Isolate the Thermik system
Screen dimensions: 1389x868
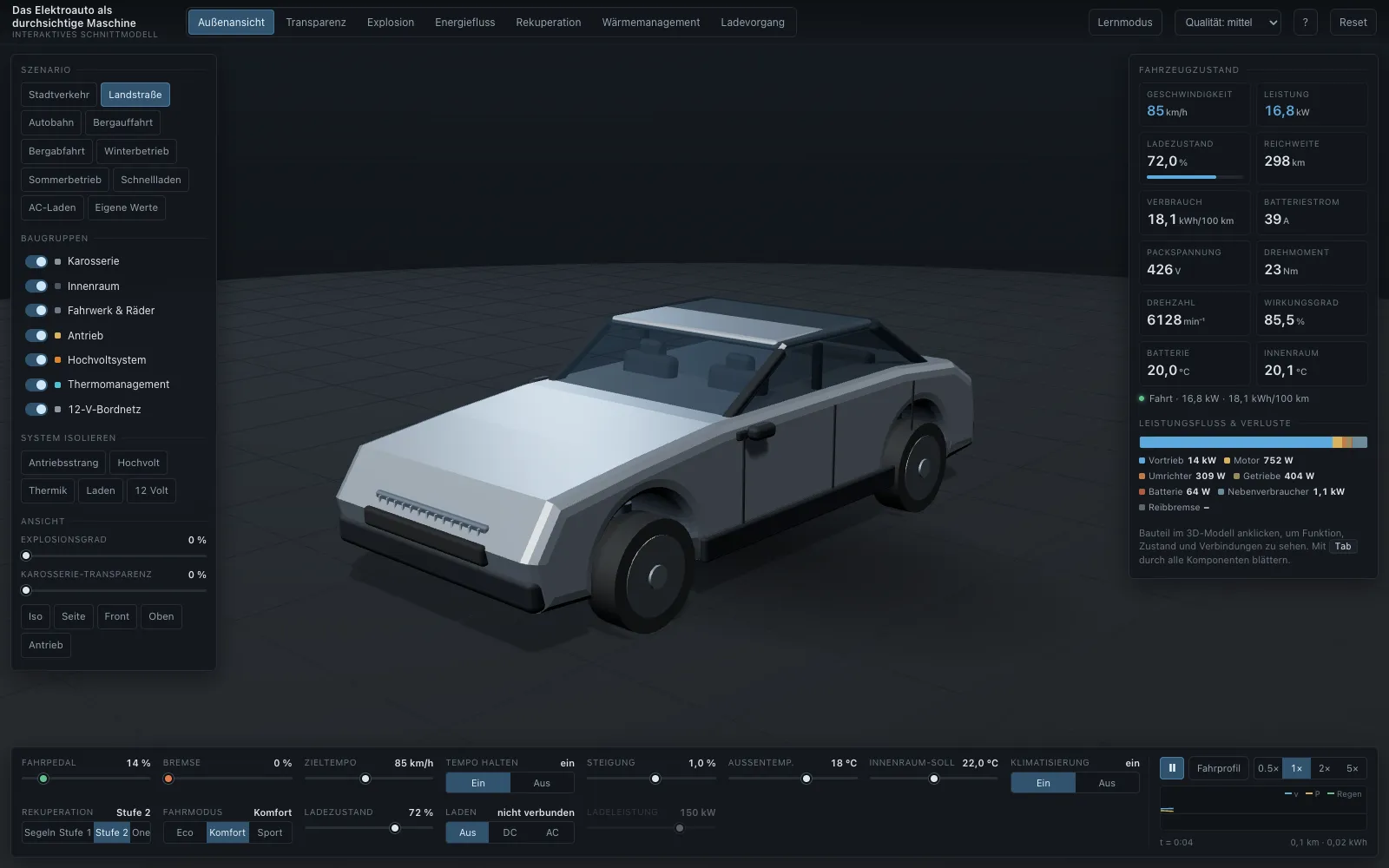coord(48,490)
